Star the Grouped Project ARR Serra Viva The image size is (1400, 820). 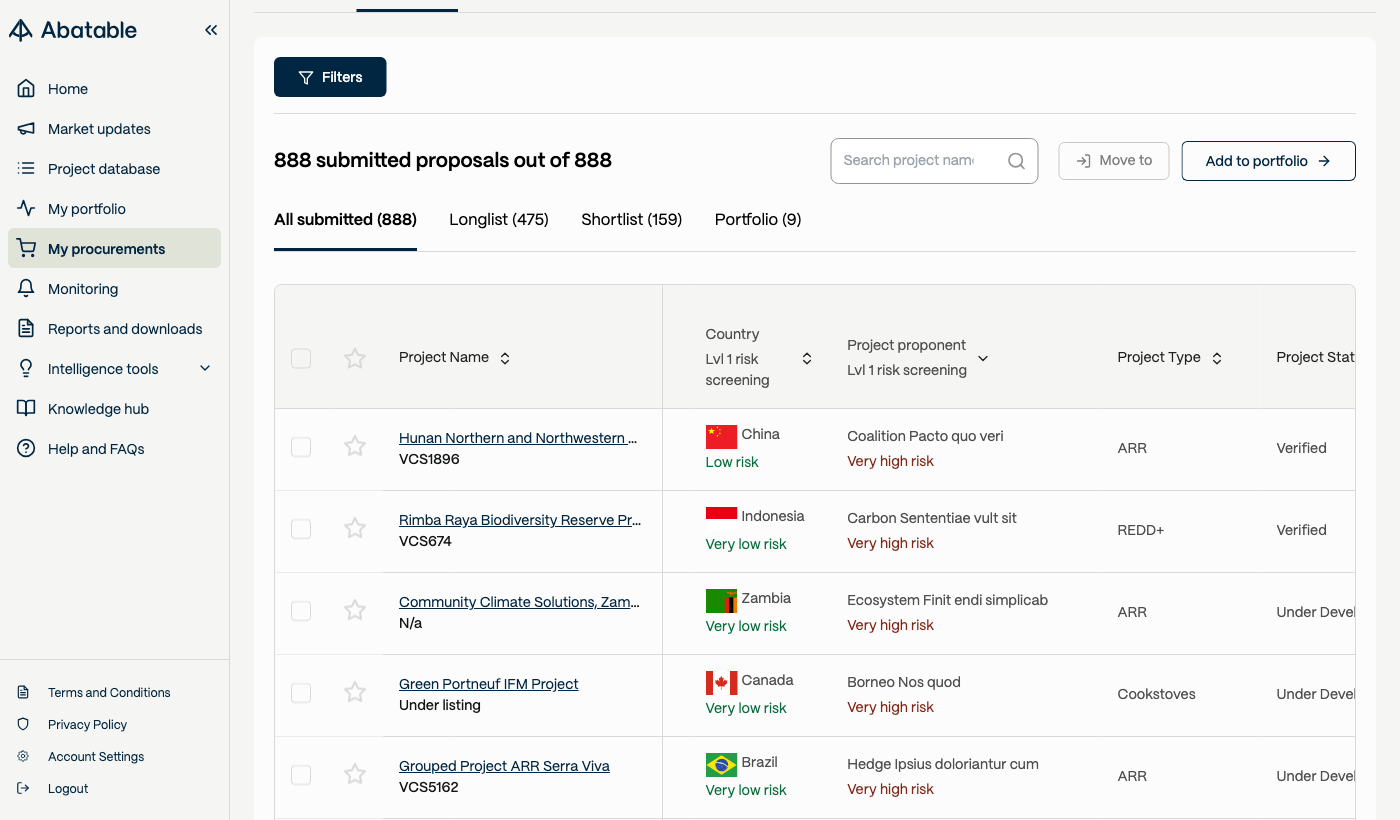click(x=355, y=774)
